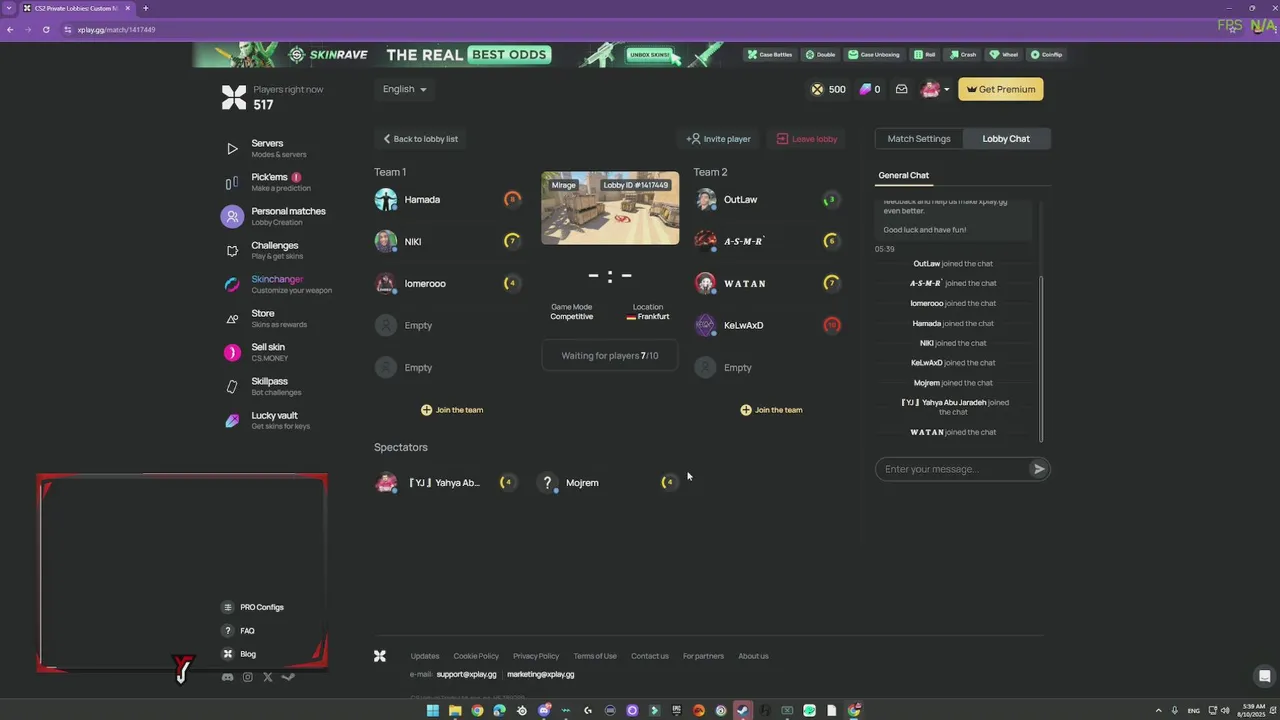This screenshot has width=1280, height=720.
Task: Go back to lobby list
Action: point(420,139)
